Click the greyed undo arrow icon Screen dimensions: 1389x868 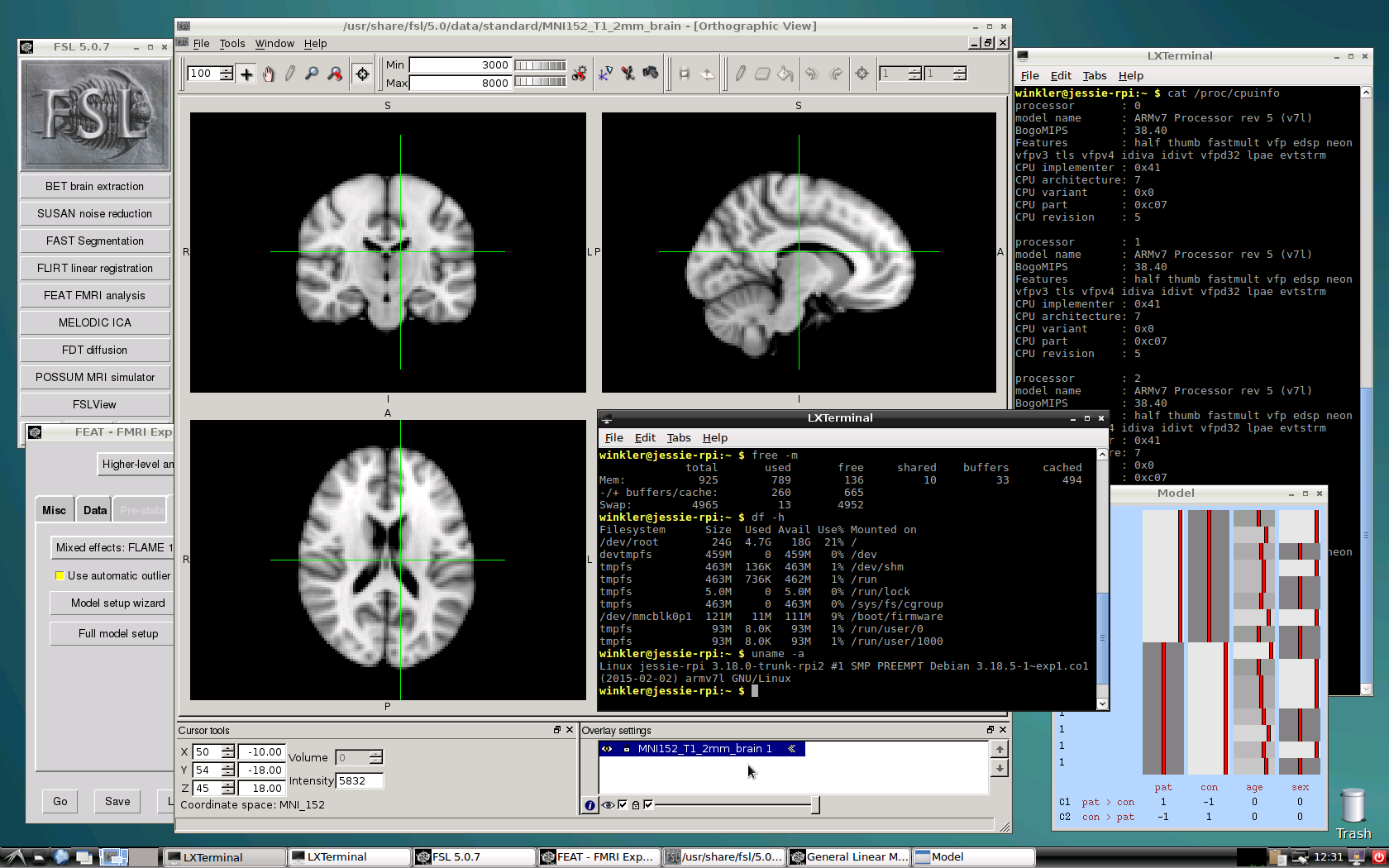point(812,74)
